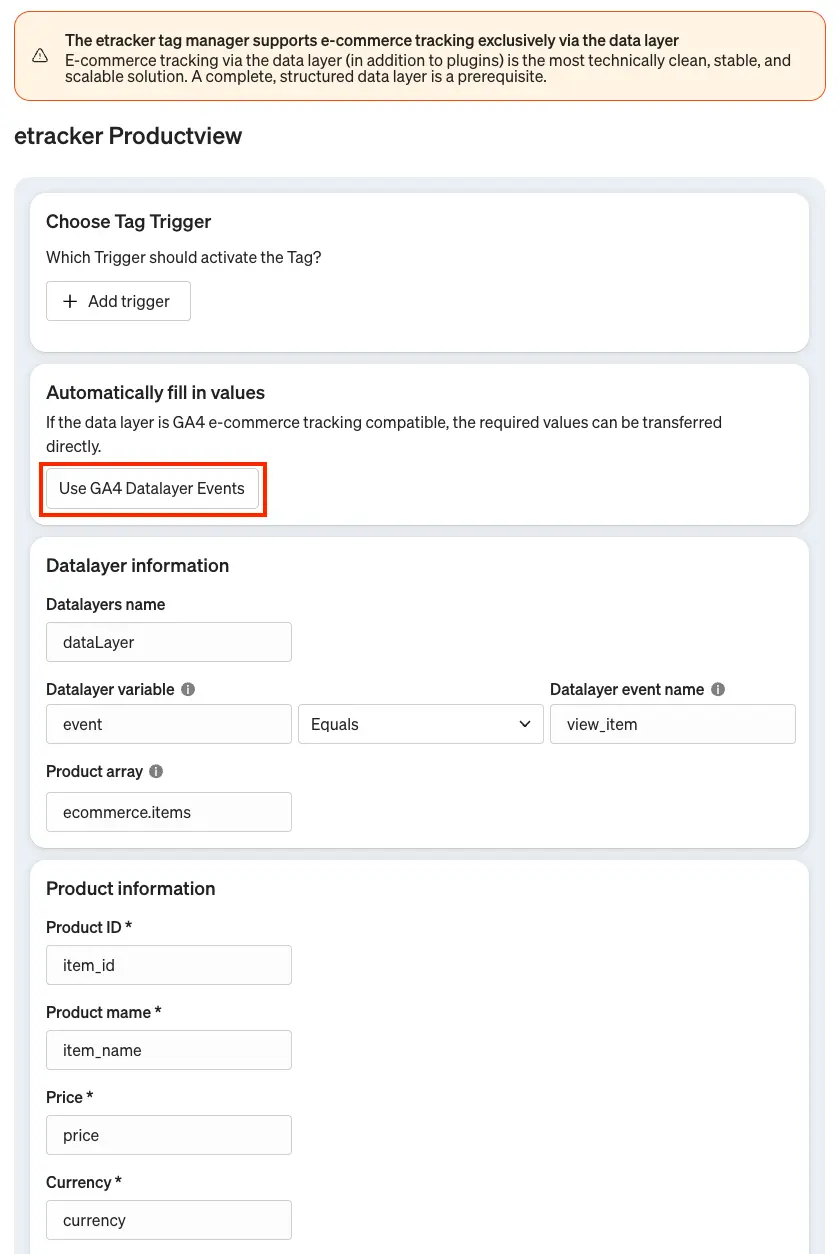The width and height of the screenshot is (839, 1254).
Task: Click the 'etracker Productview' heading
Action: (x=128, y=136)
